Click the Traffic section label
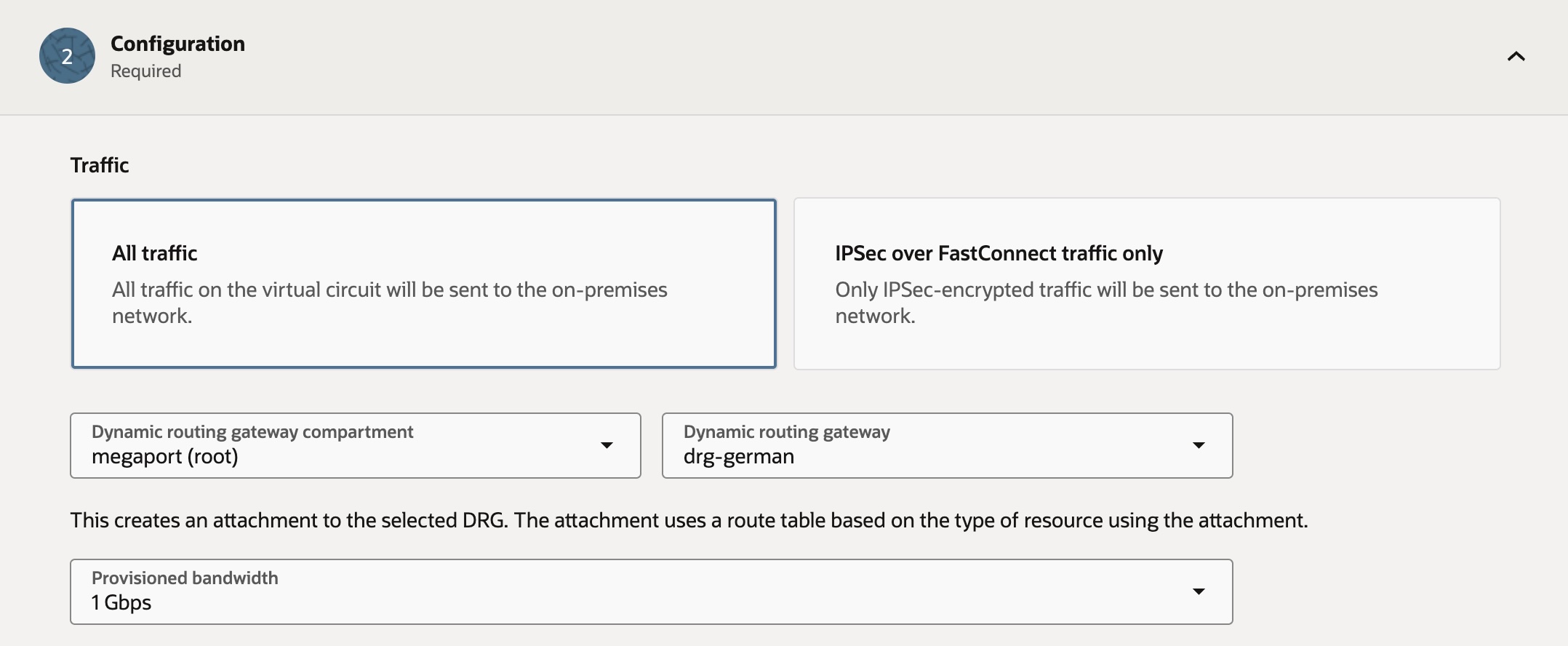 coord(100,165)
